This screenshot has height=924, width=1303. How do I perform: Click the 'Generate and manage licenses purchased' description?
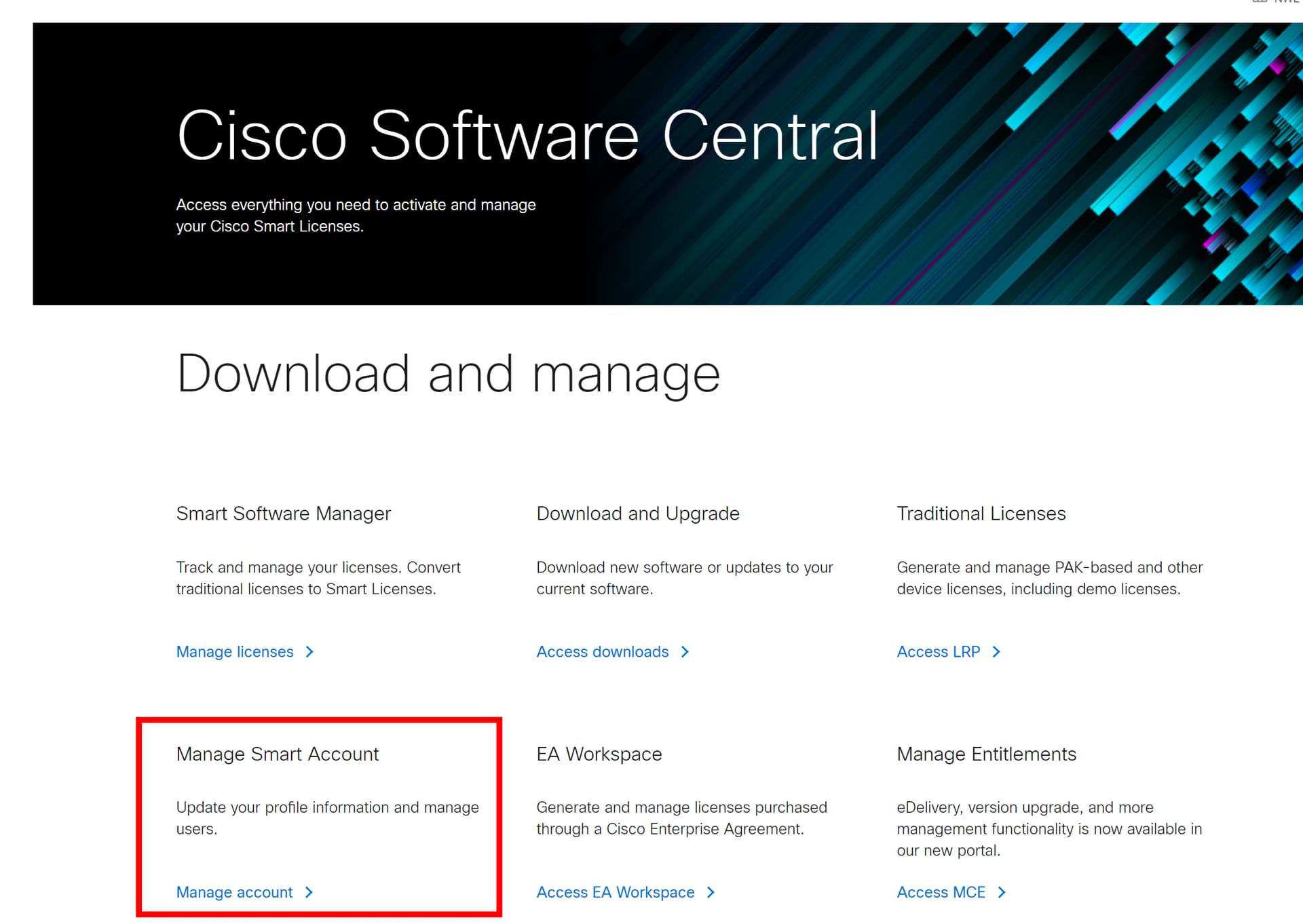[x=681, y=818]
